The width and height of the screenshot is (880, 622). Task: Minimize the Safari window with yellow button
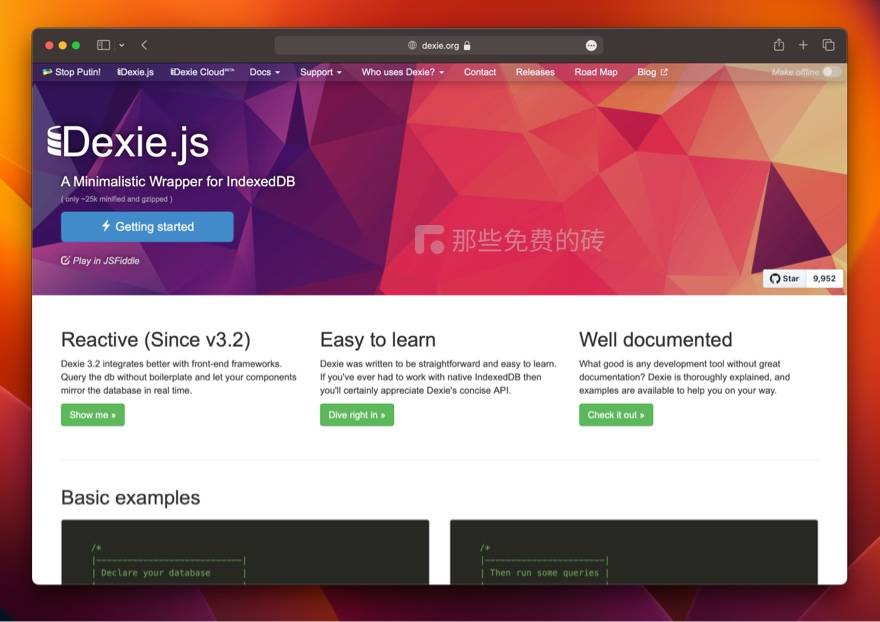(63, 45)
